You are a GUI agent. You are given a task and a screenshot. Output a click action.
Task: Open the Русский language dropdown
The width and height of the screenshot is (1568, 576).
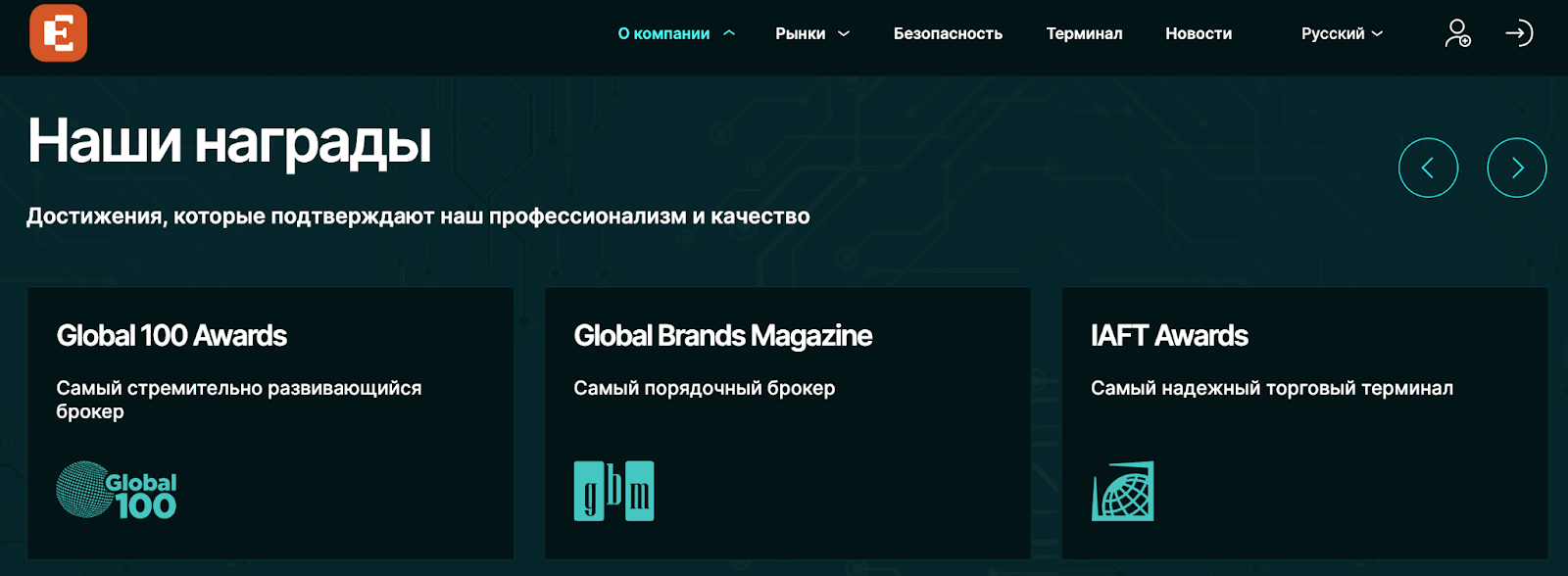(x=1342, y=33)
